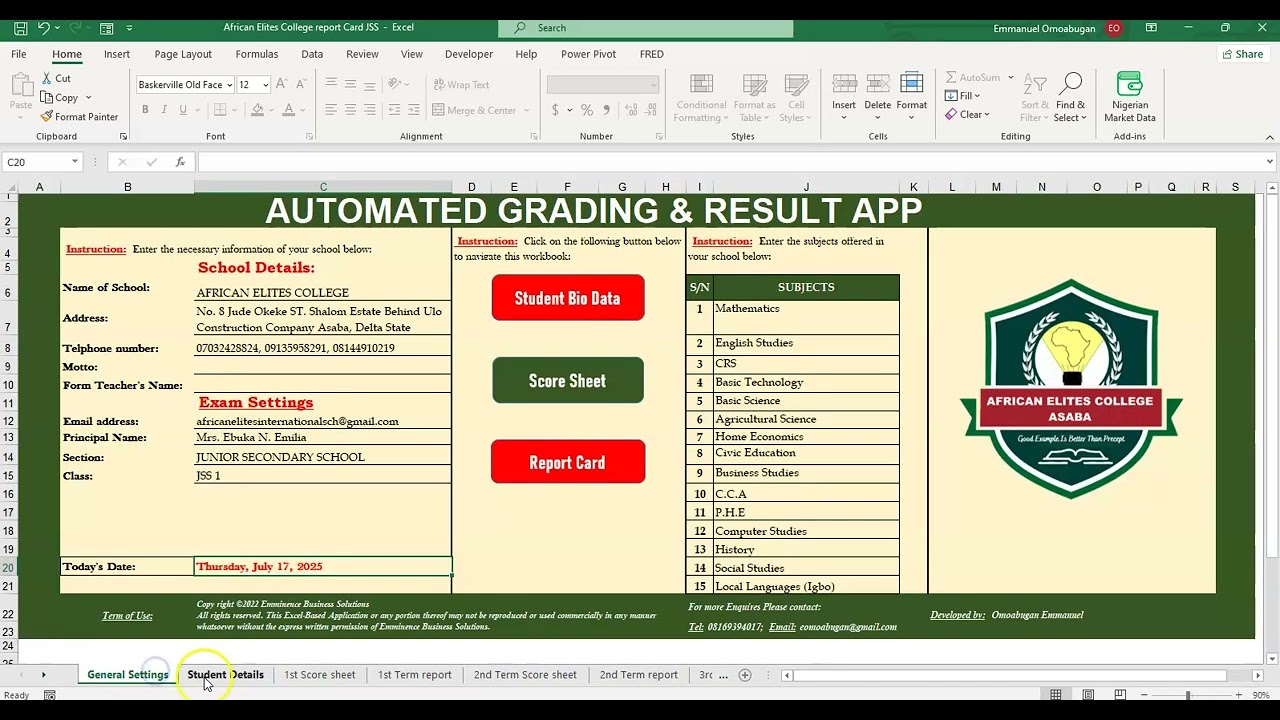Click the Save icon in the title bar
Screen dimensions: 1280x720
(x=20, y=28)
